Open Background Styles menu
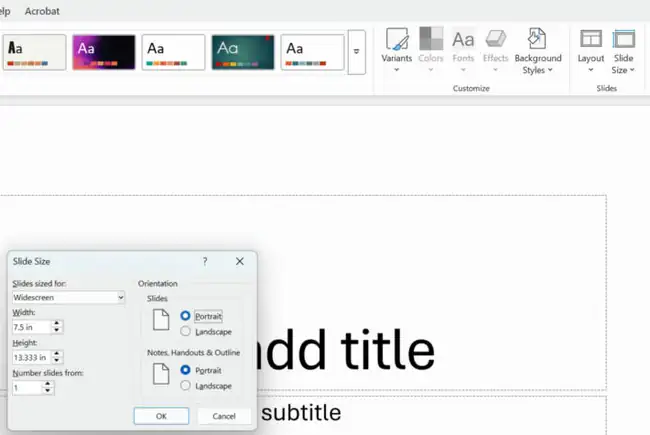 click(538, 51)
